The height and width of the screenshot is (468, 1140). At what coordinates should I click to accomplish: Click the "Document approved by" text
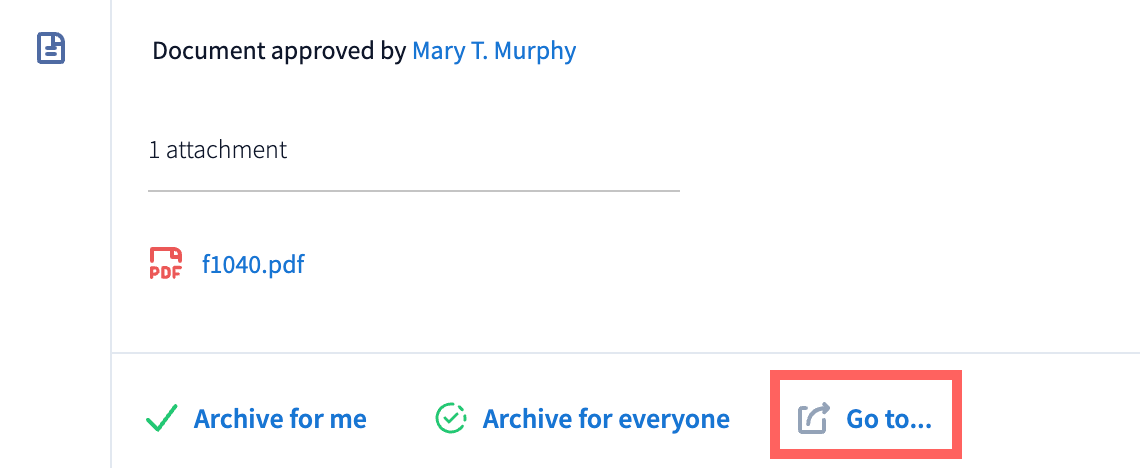coord(279,50)
